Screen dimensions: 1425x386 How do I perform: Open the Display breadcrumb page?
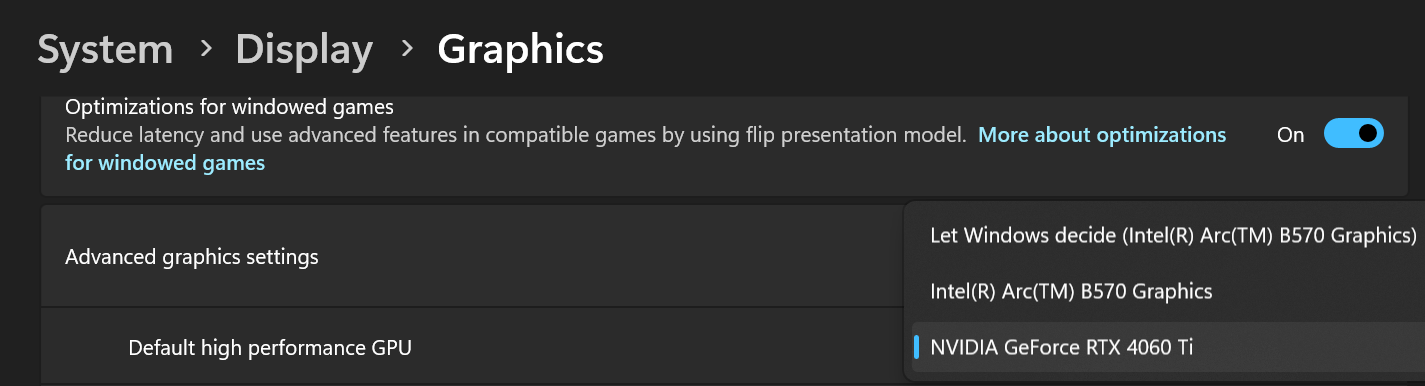(304, 49)
